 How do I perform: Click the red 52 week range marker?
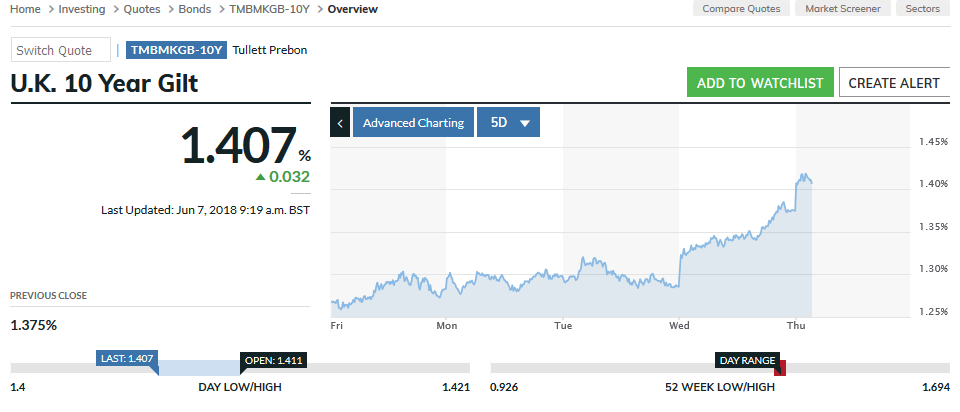(x=781, y=369)
